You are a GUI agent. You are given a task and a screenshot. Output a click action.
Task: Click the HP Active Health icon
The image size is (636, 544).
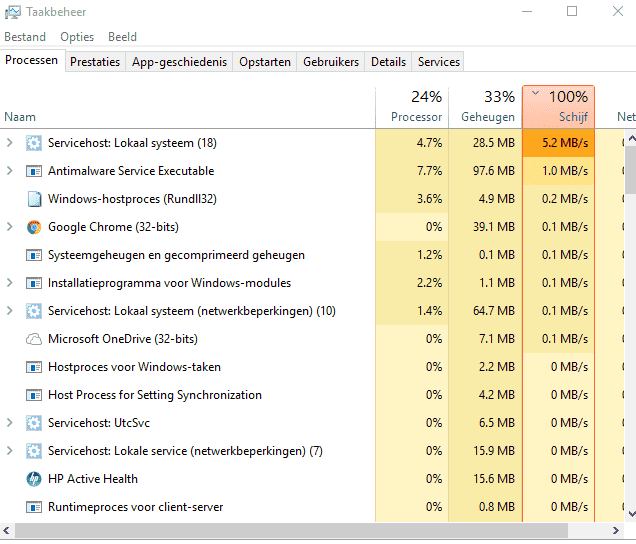tap(34, 479)
